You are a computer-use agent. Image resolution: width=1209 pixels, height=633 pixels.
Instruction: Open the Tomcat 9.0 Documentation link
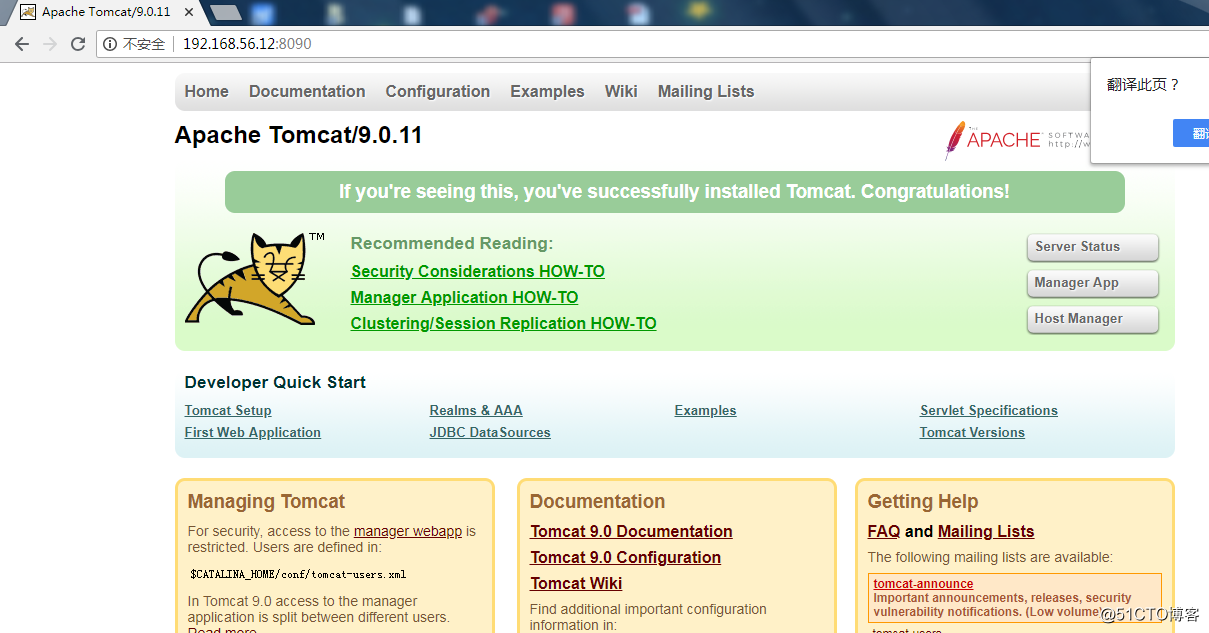pos(631,532)
